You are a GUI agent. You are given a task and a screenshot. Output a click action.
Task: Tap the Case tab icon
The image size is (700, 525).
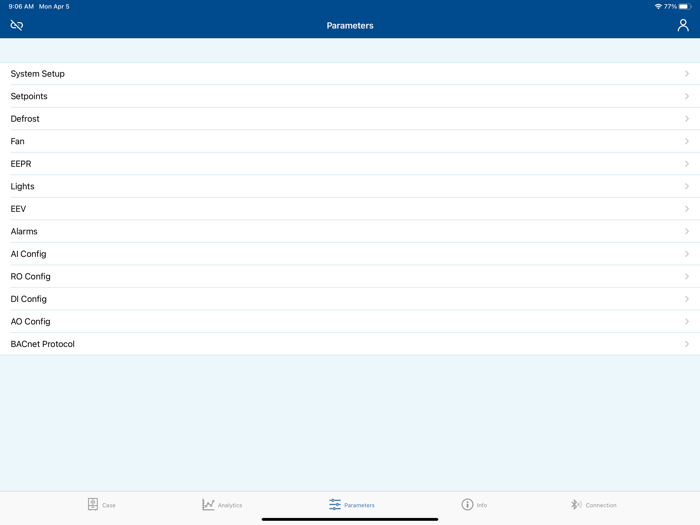(92, 504)
